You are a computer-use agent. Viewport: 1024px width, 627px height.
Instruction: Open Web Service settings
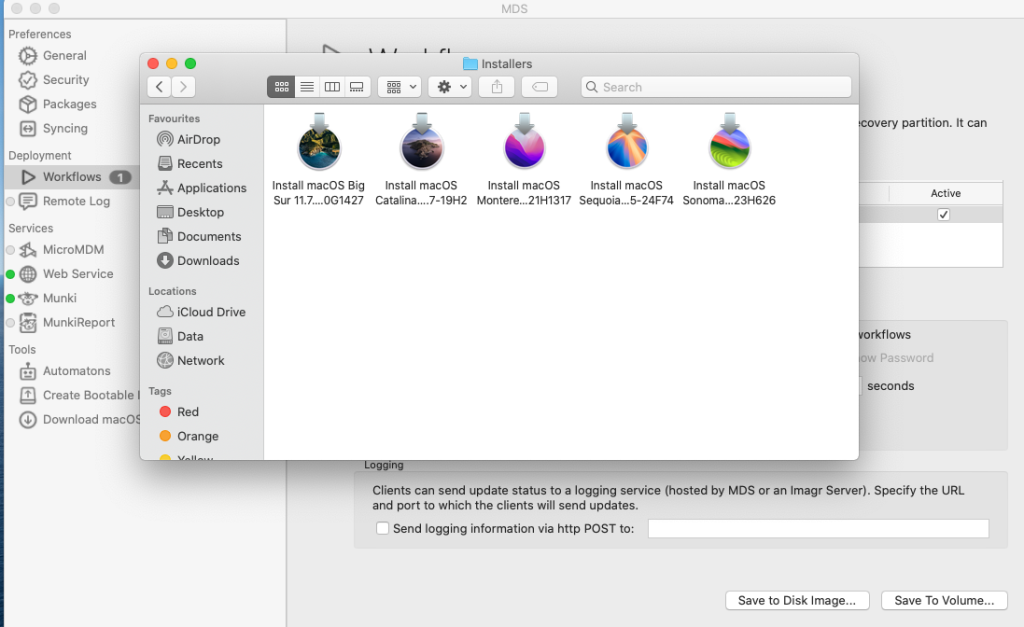(x=66, y=274)
